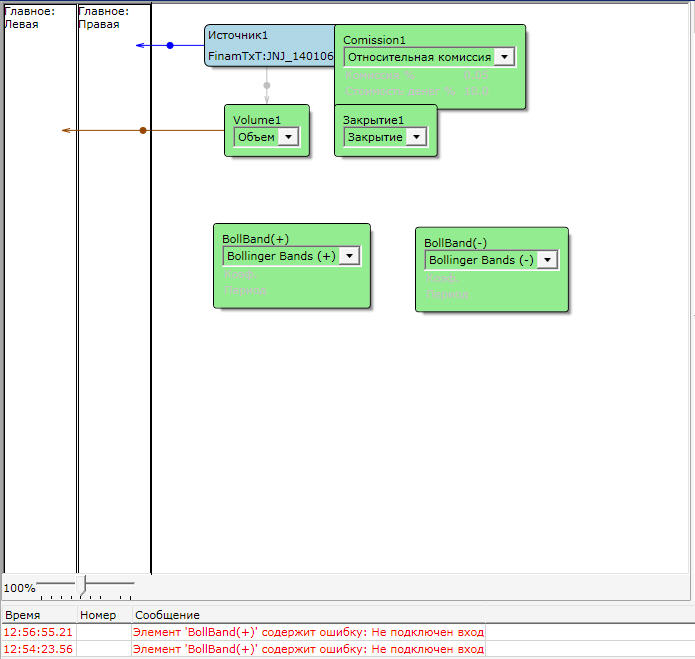Image resolution: width=695 pixels, height=659 pixels.
Task: Select the error row logged at 12:54:23.56
Action: pyautogui.click(x=308, y=650)
